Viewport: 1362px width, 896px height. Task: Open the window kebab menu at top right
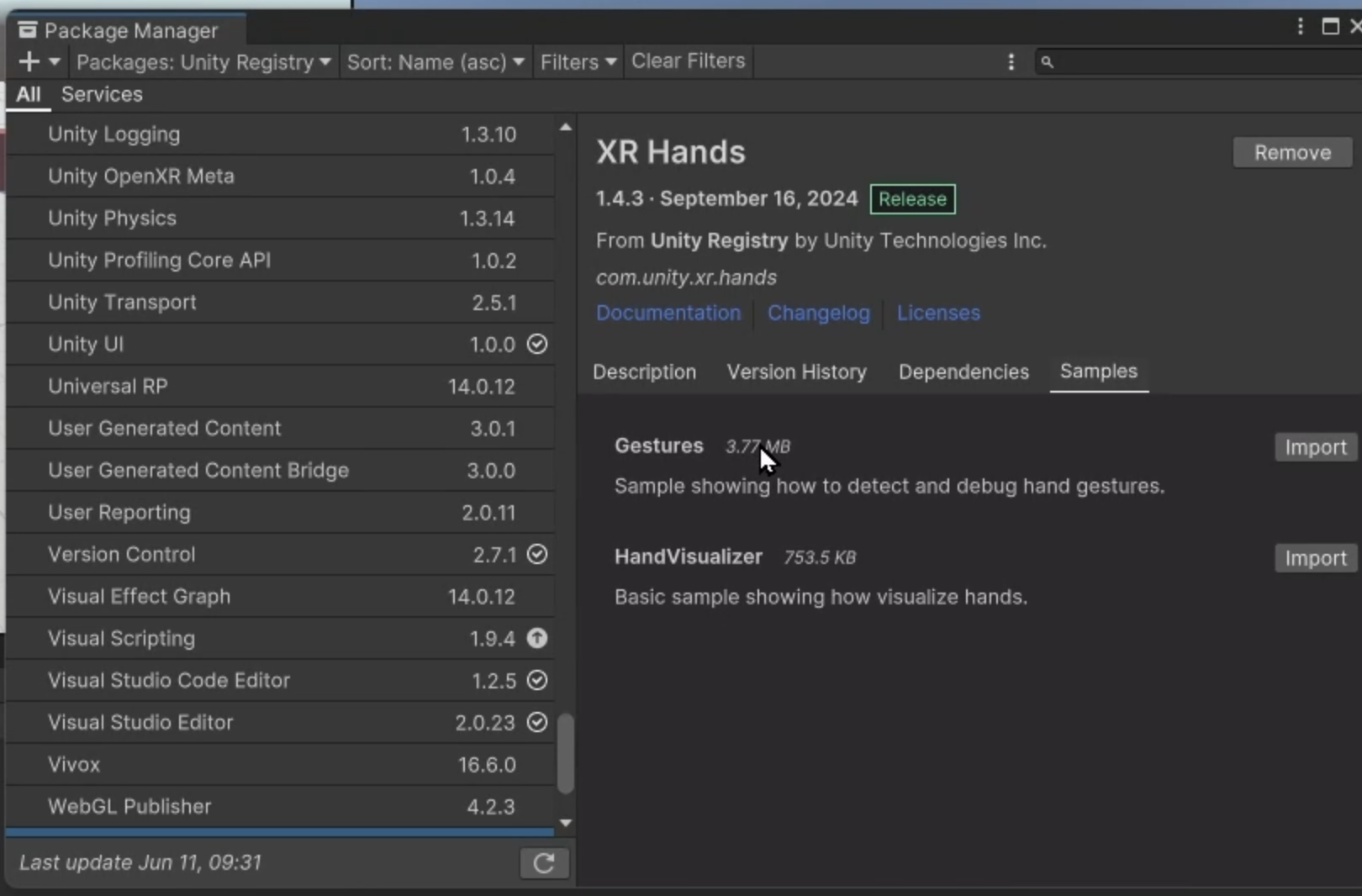pyautogui.click(x=1300, y=27)
